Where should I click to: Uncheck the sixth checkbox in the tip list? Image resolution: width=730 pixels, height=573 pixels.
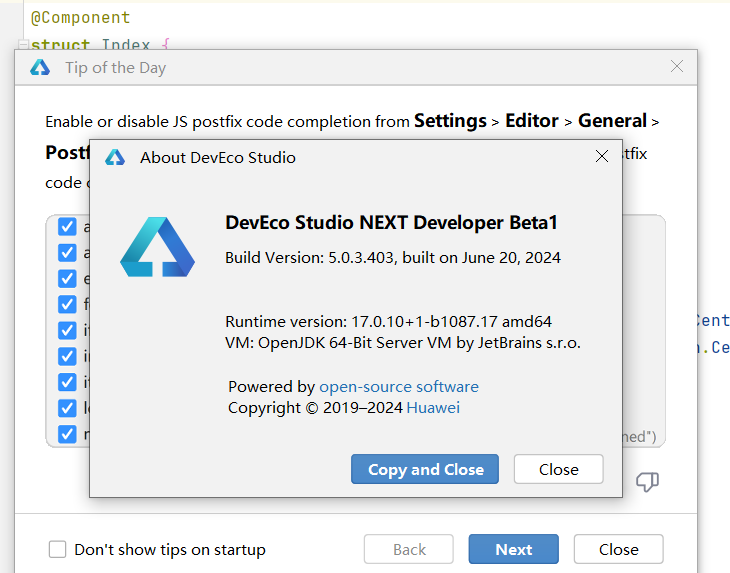67,357
